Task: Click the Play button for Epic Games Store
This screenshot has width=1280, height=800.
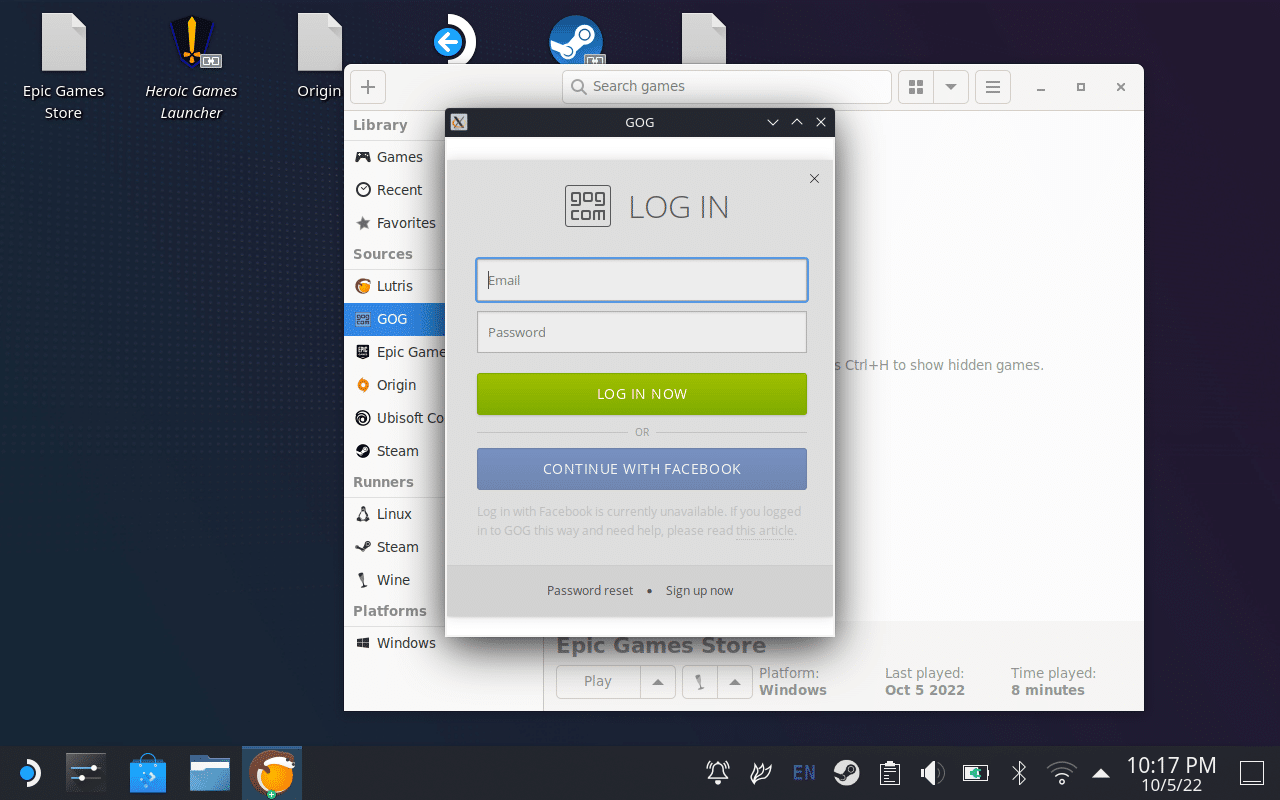Action: [x=598, y=682]
